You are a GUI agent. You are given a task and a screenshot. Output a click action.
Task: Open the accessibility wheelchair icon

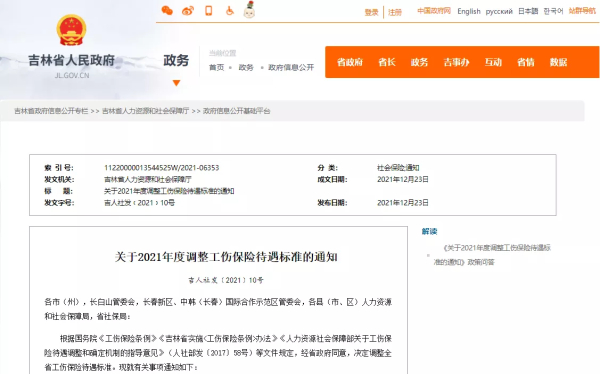230,11
